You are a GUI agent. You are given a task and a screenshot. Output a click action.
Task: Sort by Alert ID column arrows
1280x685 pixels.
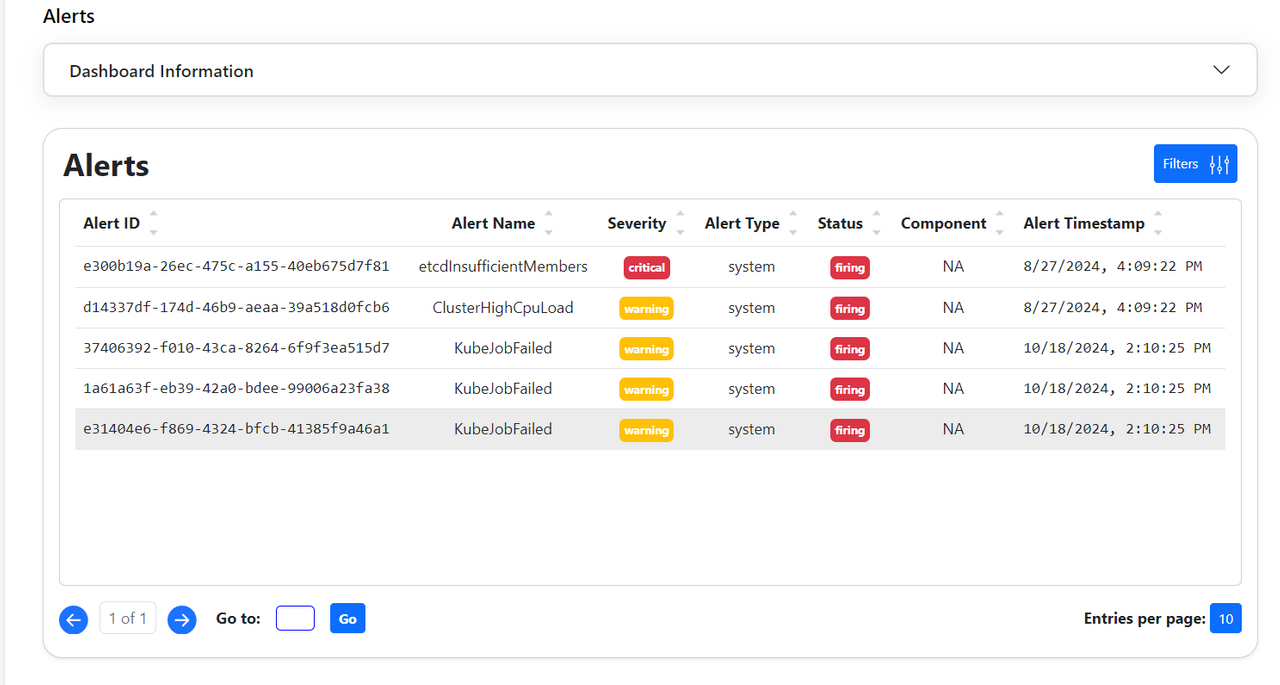153,223
